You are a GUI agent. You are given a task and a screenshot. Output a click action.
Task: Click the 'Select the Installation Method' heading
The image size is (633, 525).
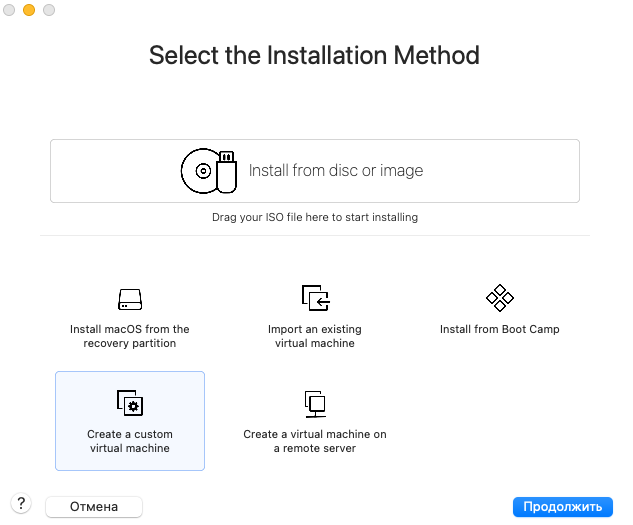click(315, 55)
